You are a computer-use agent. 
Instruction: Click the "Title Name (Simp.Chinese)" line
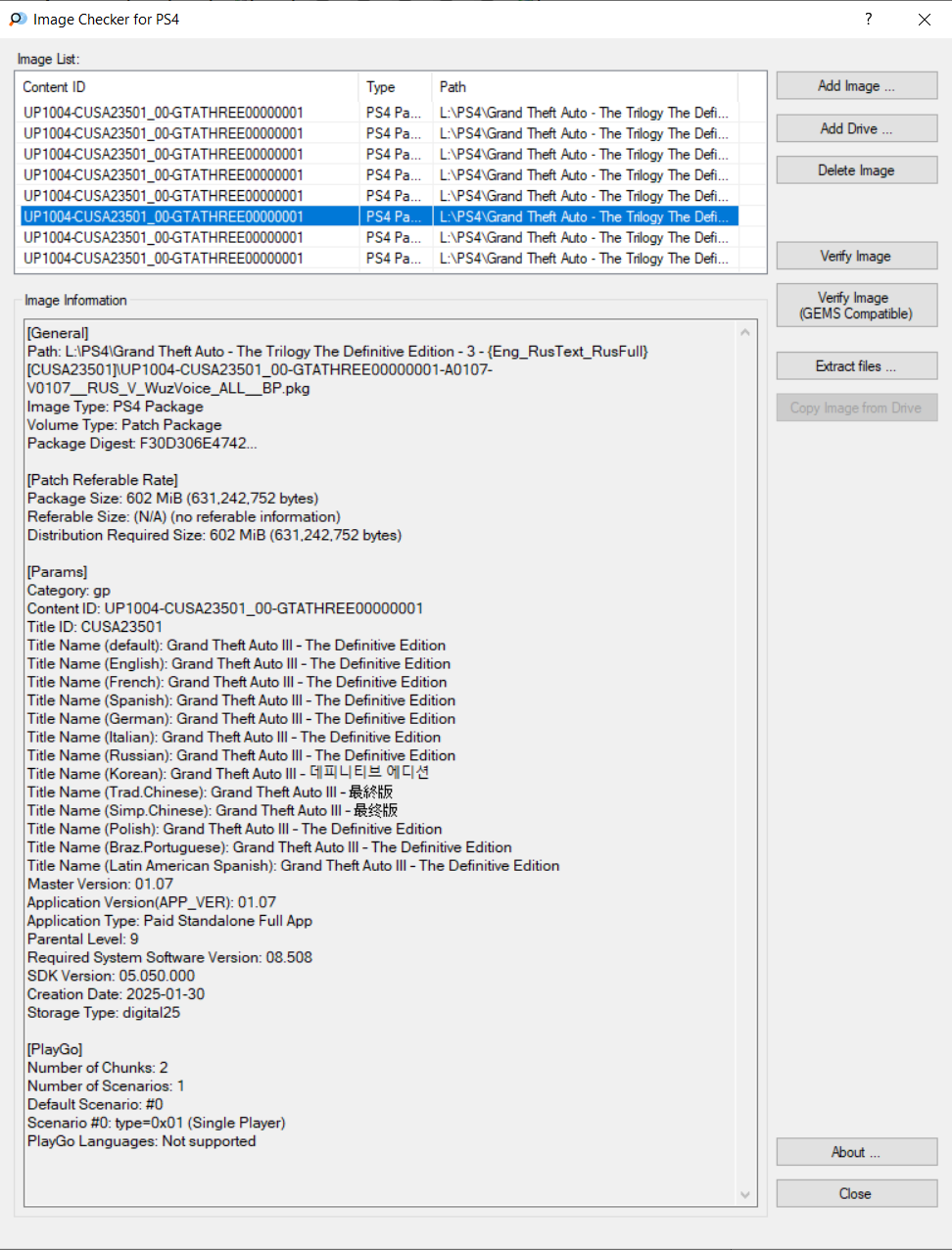tap(213, 811)
